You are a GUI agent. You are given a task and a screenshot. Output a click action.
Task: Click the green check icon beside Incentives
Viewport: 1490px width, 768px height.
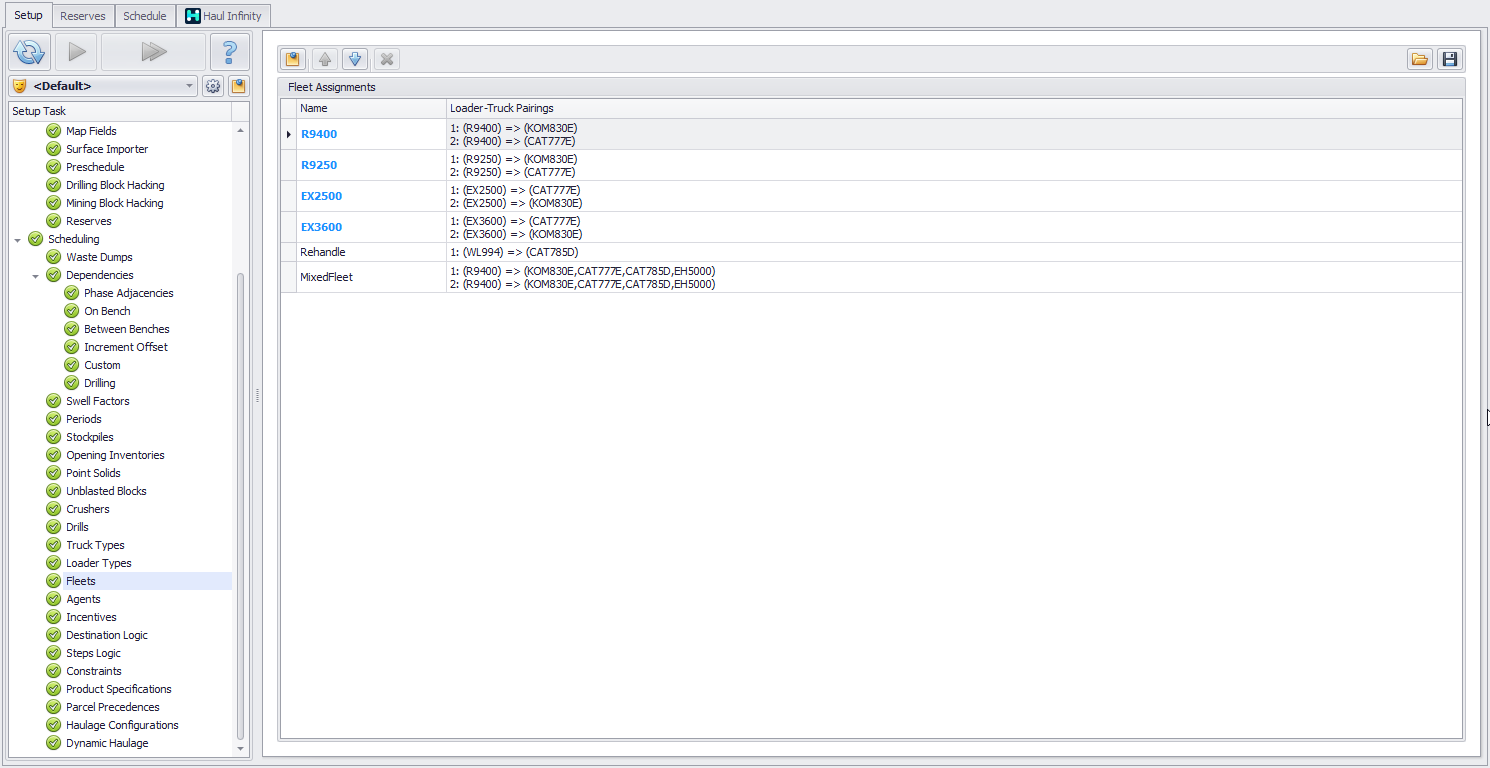click(x=54, y=617)
